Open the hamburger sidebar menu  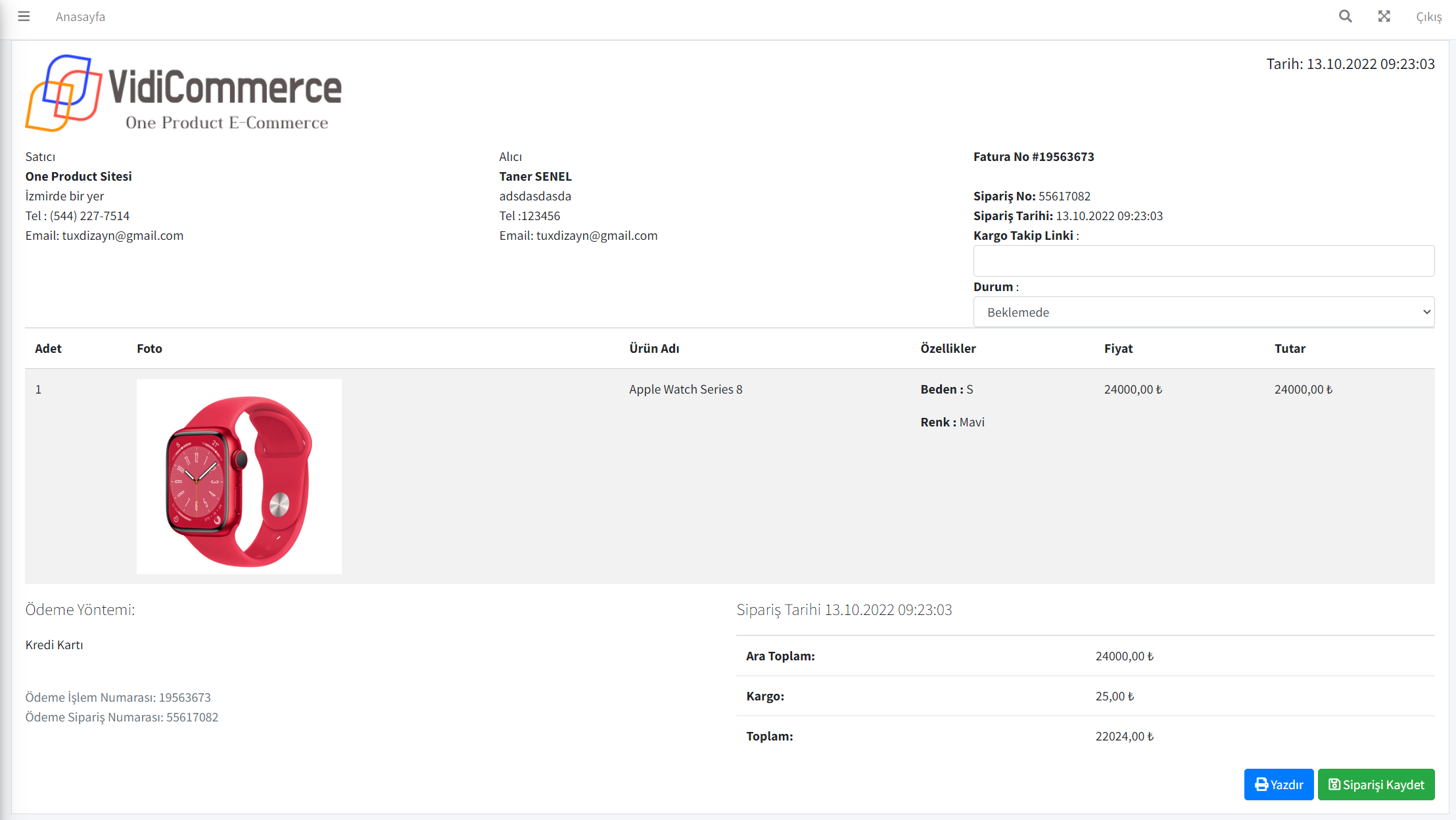[24, 16]
